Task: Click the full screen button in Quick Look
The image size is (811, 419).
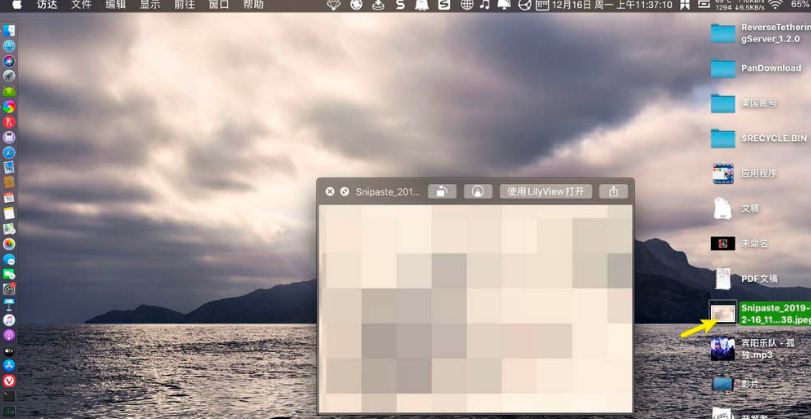Action: click(x=344, y=192)
